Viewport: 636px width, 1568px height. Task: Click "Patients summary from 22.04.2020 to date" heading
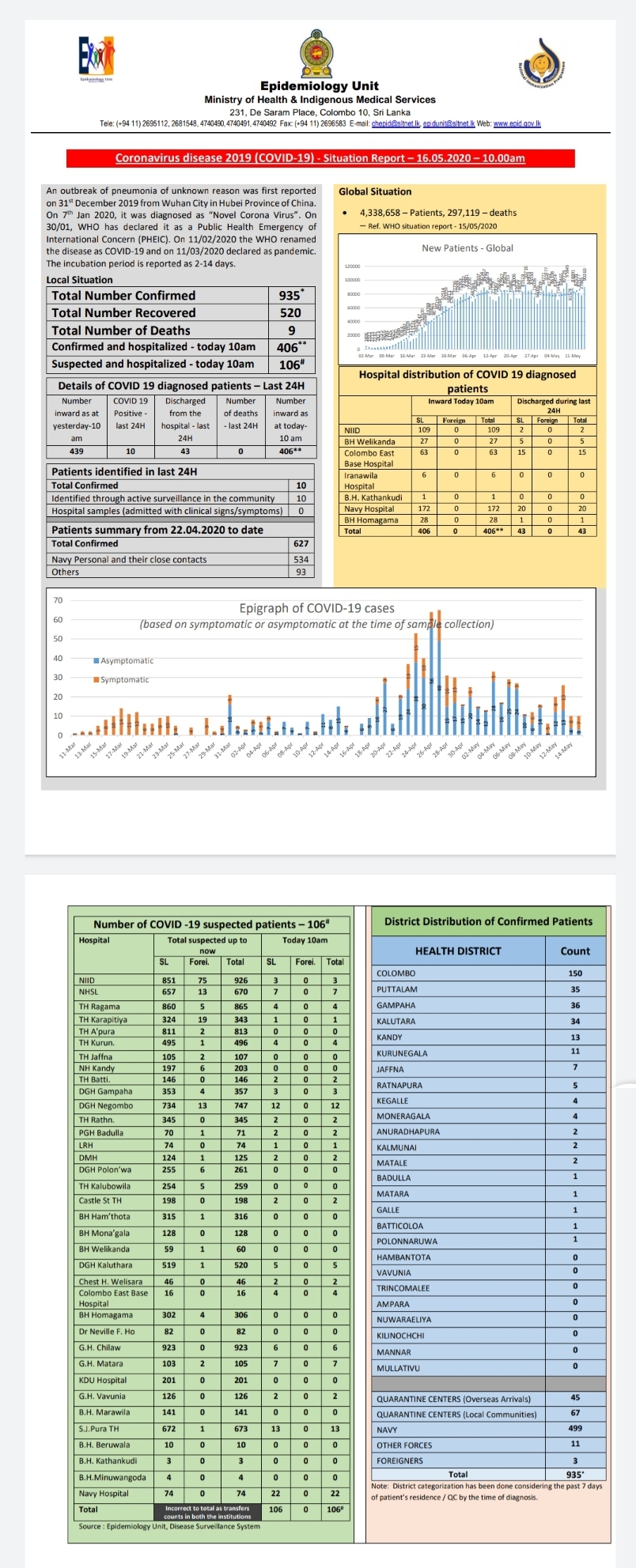(x=157, y=530)
